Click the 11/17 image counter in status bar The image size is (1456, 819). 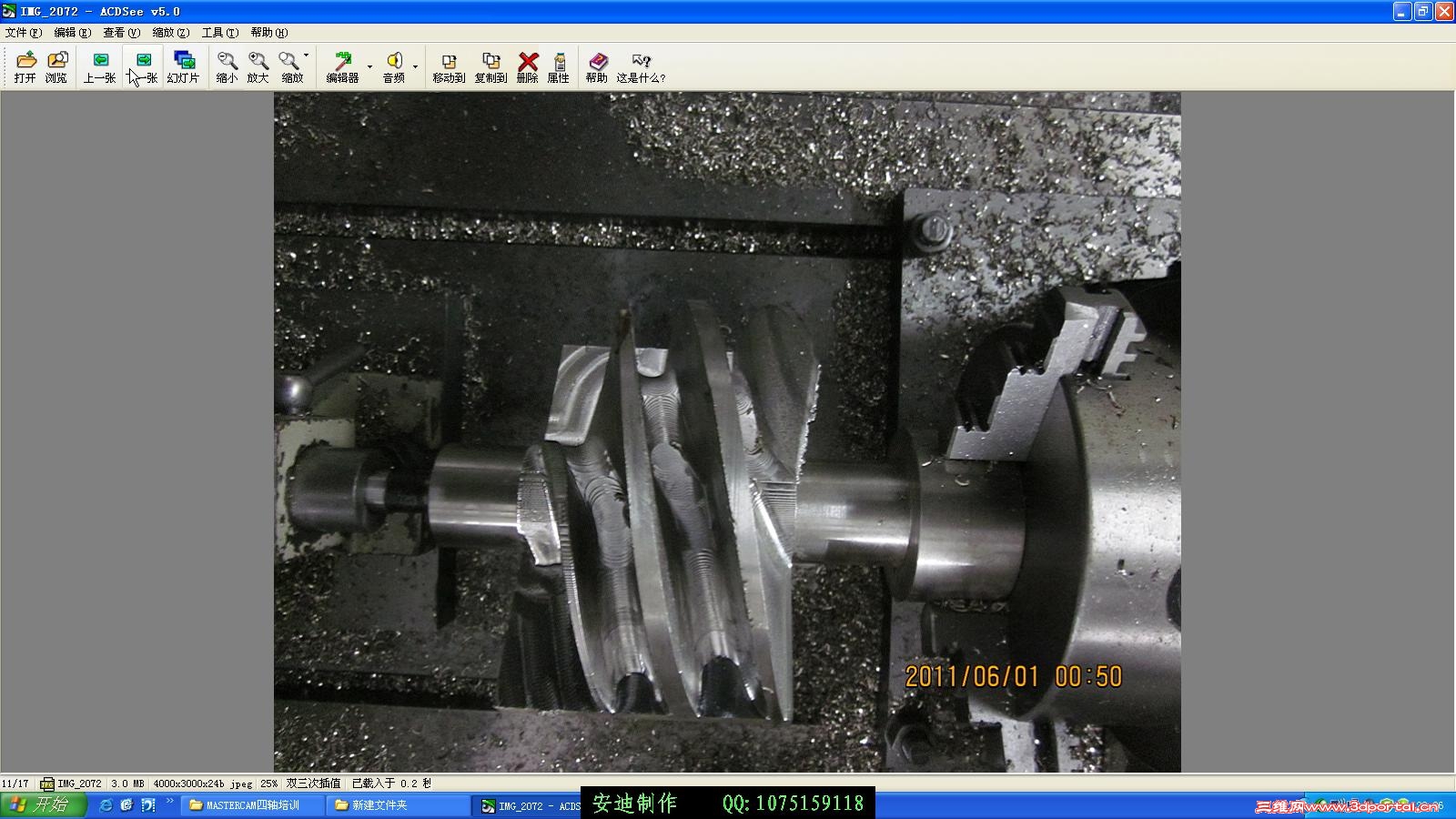pos(15,784)
